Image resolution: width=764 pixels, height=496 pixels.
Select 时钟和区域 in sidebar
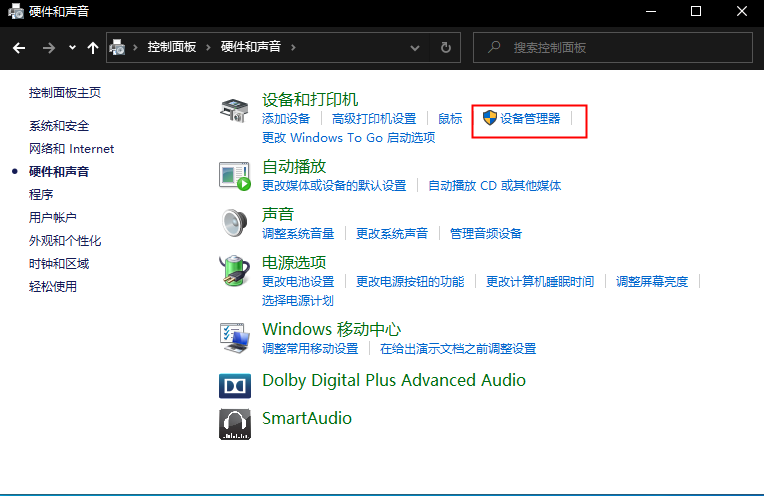59,264
